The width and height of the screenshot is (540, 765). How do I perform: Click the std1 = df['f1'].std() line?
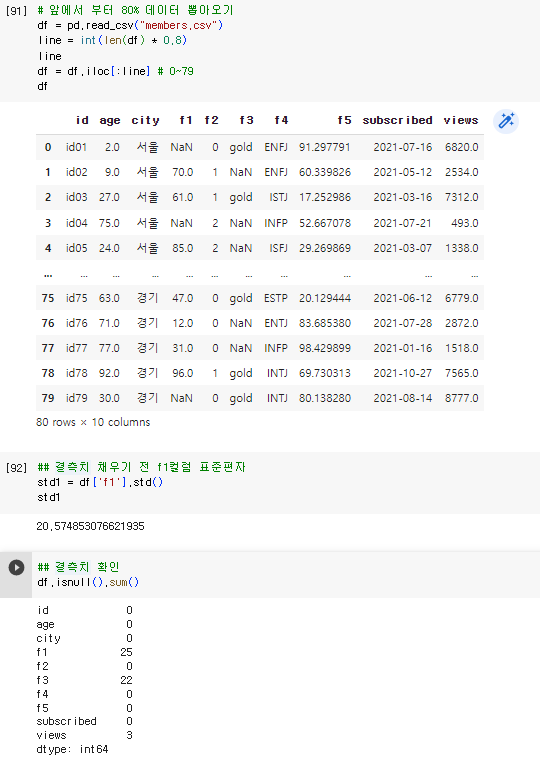(x=100, y=483)
